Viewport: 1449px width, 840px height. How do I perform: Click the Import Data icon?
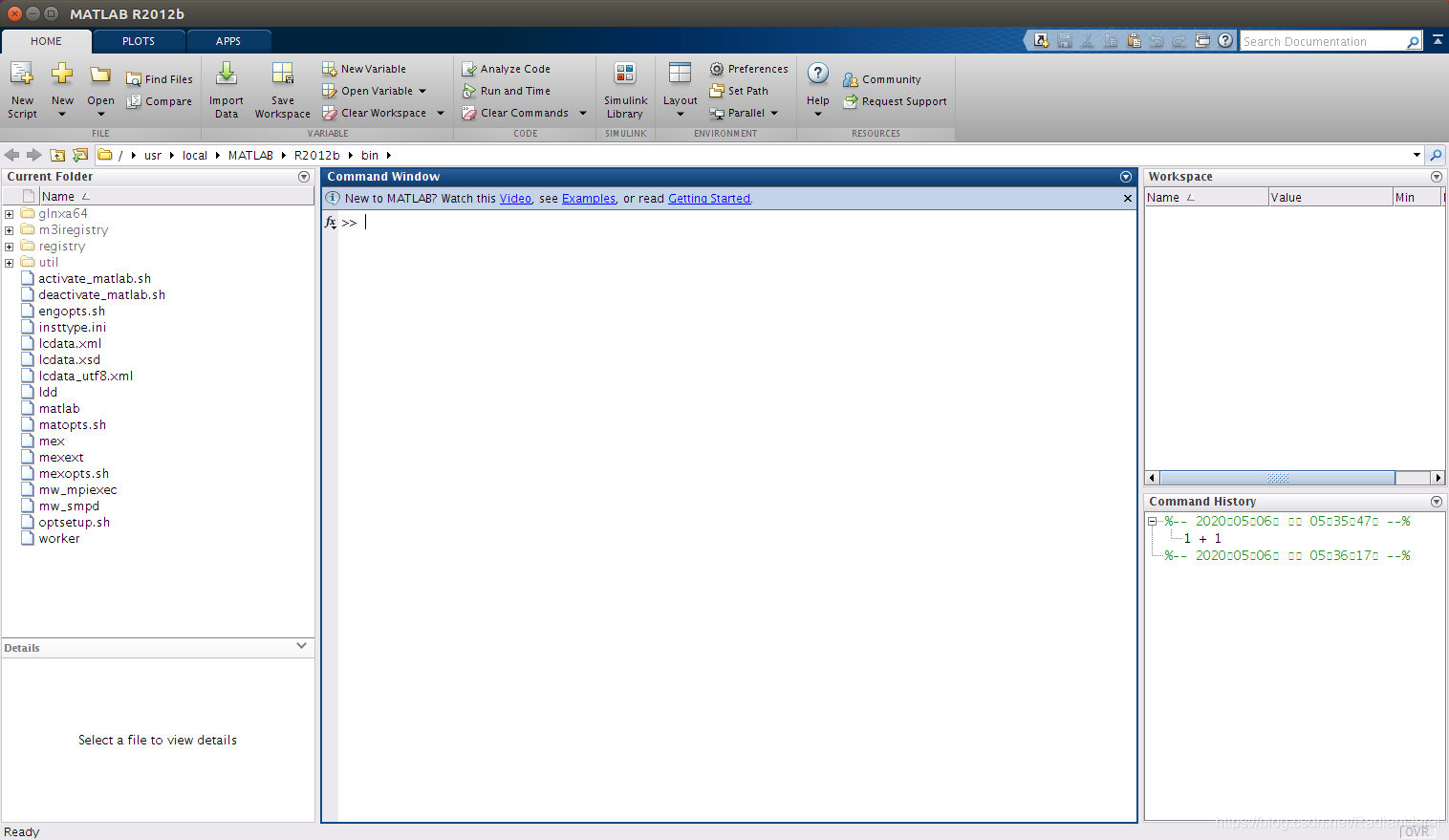click(227, 74)
